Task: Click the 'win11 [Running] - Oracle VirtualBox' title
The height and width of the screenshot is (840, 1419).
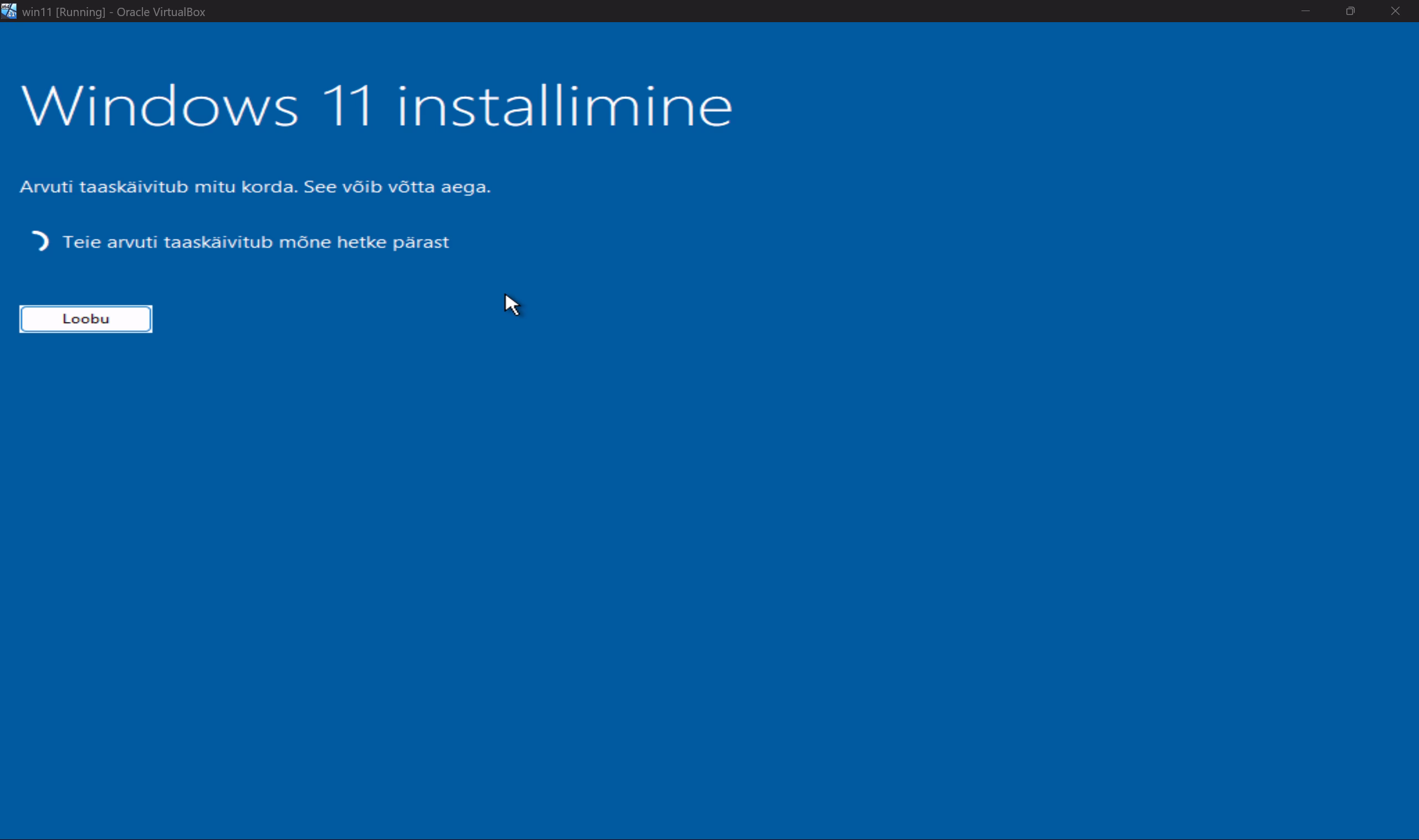Action: (114, 11)
